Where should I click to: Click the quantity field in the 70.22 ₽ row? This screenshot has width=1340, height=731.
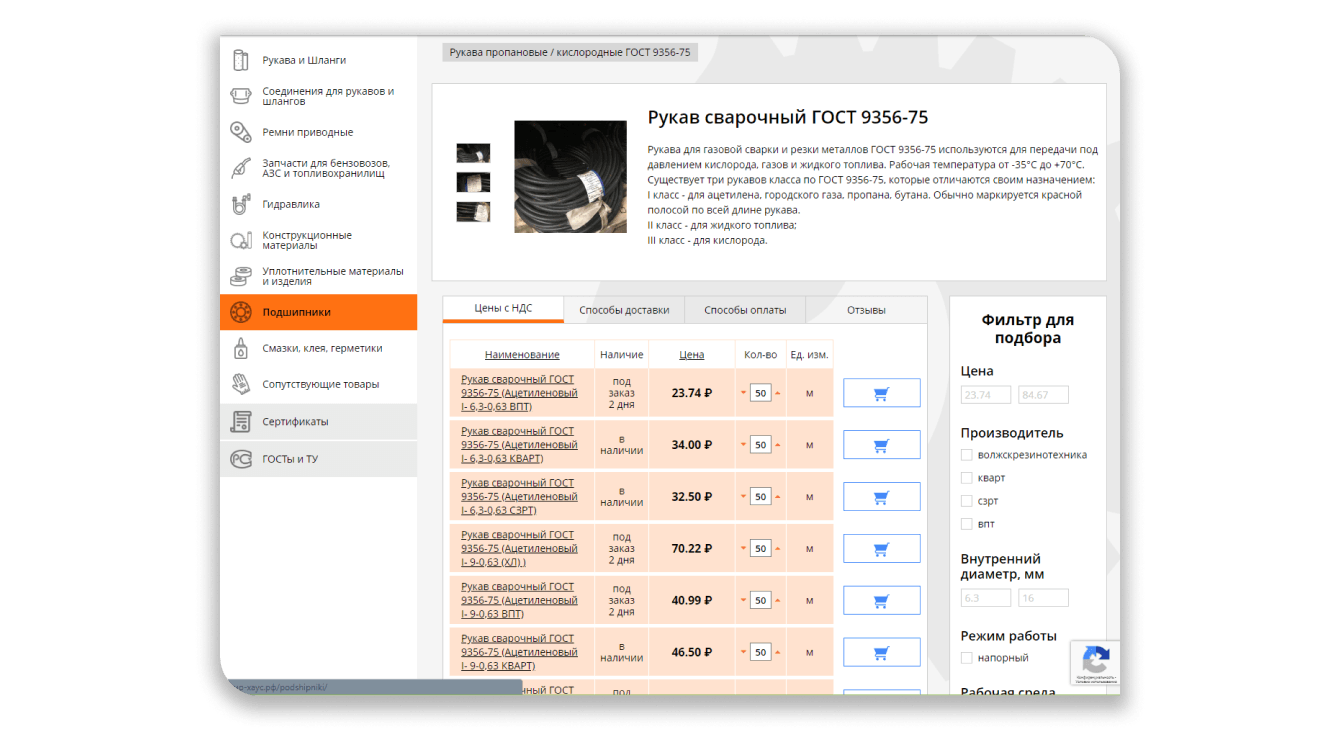760,549
